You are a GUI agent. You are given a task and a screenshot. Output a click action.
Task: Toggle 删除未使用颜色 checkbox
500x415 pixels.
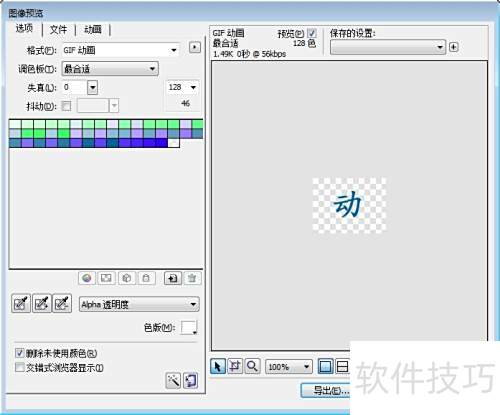tap(20, 353)
